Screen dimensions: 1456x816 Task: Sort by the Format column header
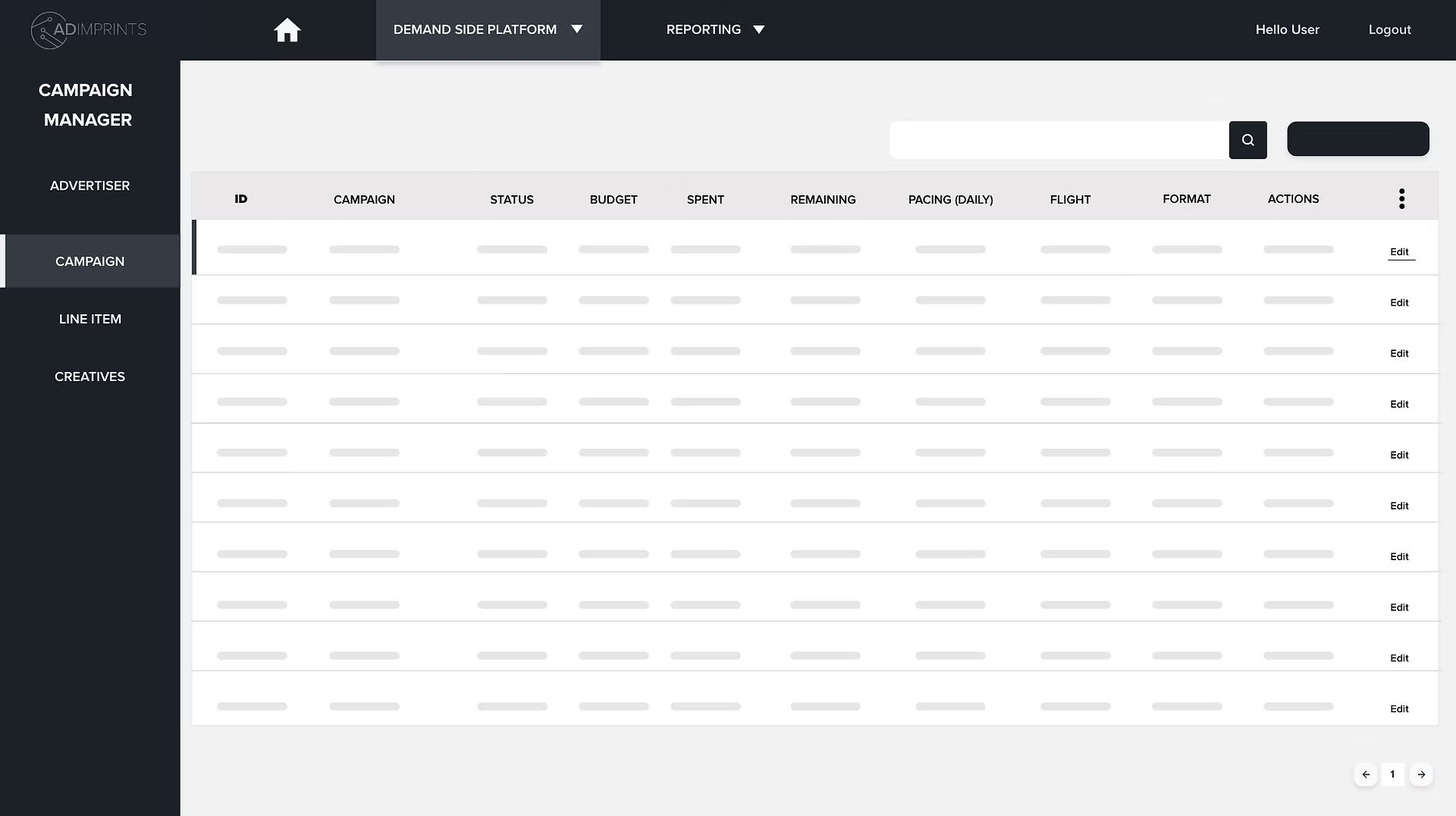pos(1186,199)
